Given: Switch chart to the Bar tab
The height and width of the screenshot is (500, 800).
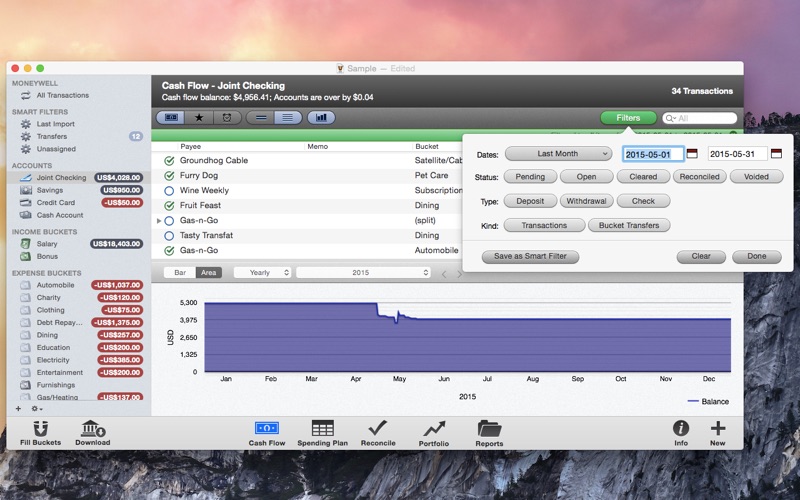Looking at the screenshot, I should [x=180, y=272].
